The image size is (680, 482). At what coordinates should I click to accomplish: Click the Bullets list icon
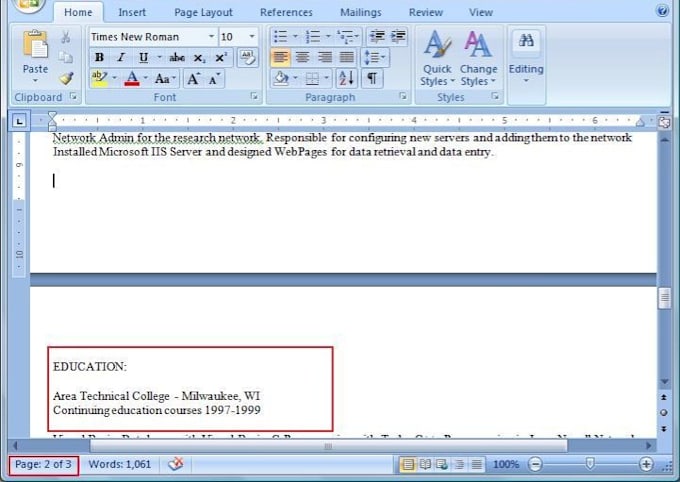tap(281, 36)
